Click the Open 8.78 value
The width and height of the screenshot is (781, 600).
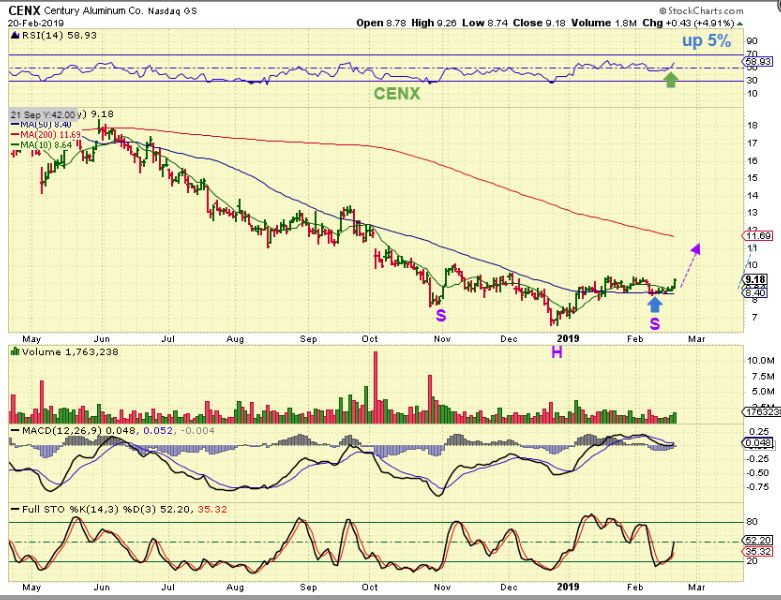(381, 23)
